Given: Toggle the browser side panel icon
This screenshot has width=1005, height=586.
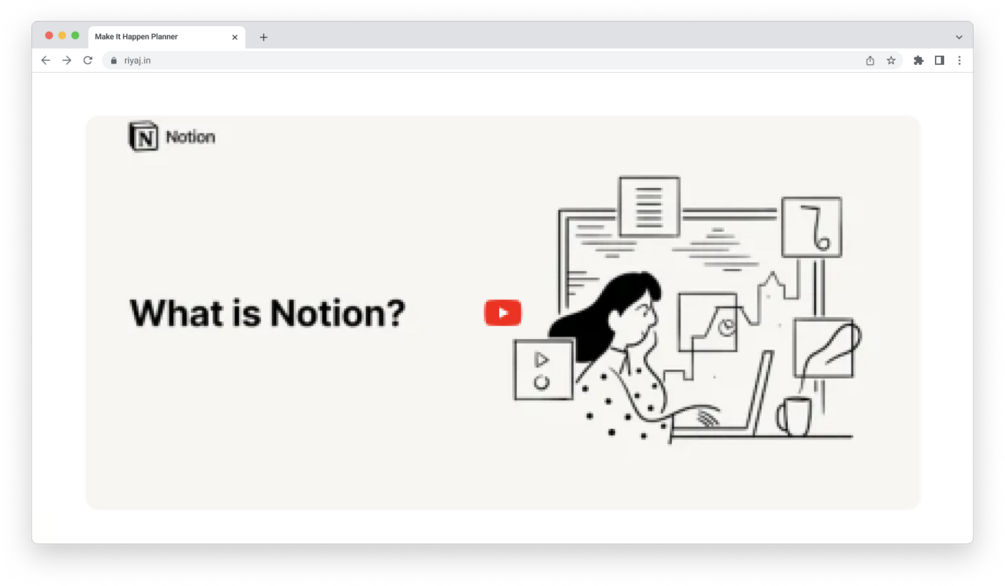Looking at the screenshot, I should point(939,60).
